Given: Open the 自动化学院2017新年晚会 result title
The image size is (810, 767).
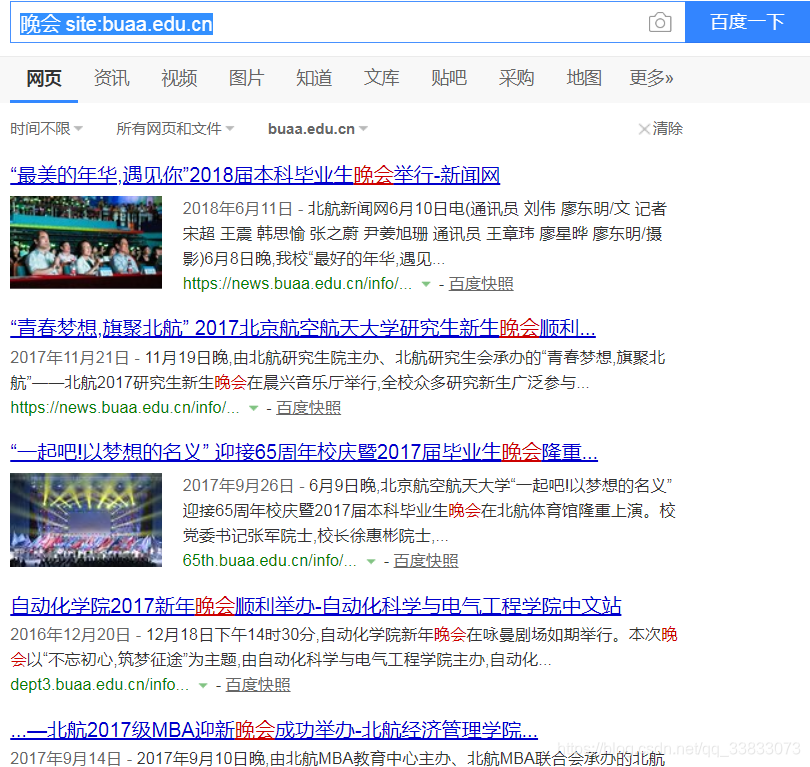Looking at the screenshot, I should coord(316,606).
